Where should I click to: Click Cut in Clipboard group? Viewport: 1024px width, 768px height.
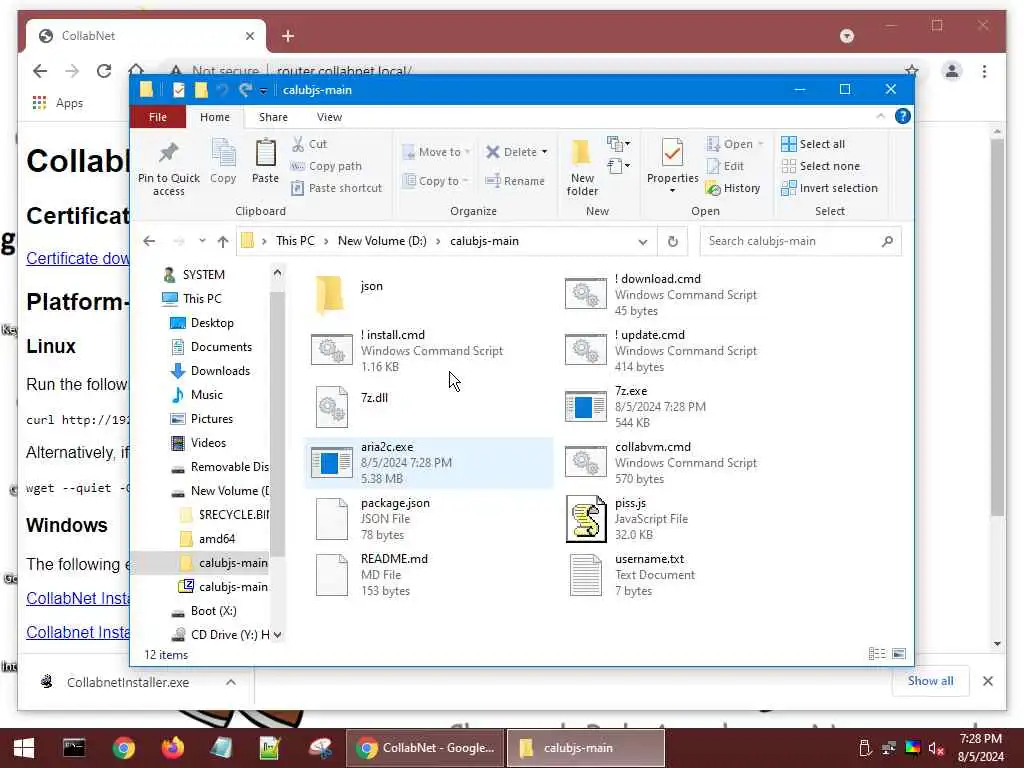pos(310,144)
